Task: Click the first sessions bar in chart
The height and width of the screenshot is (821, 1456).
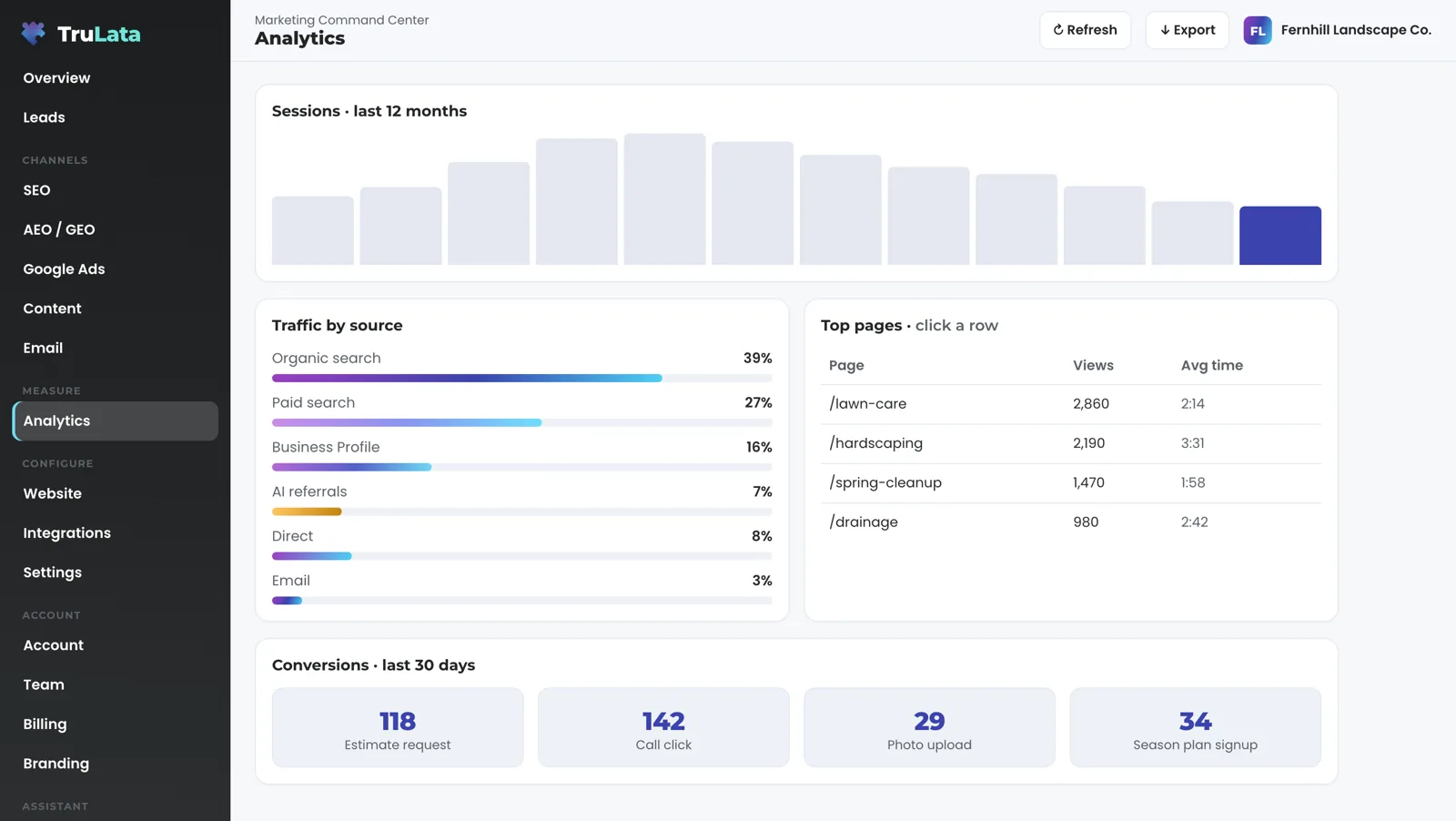Action: [313, 230]
